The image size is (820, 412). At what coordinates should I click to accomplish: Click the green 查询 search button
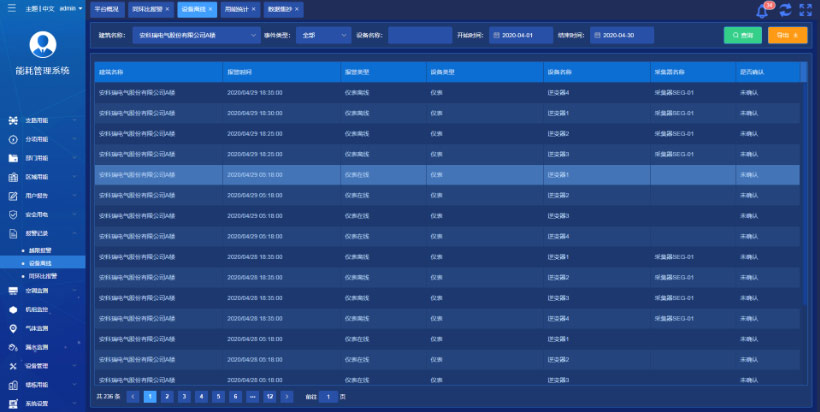[x=742, y=35]
